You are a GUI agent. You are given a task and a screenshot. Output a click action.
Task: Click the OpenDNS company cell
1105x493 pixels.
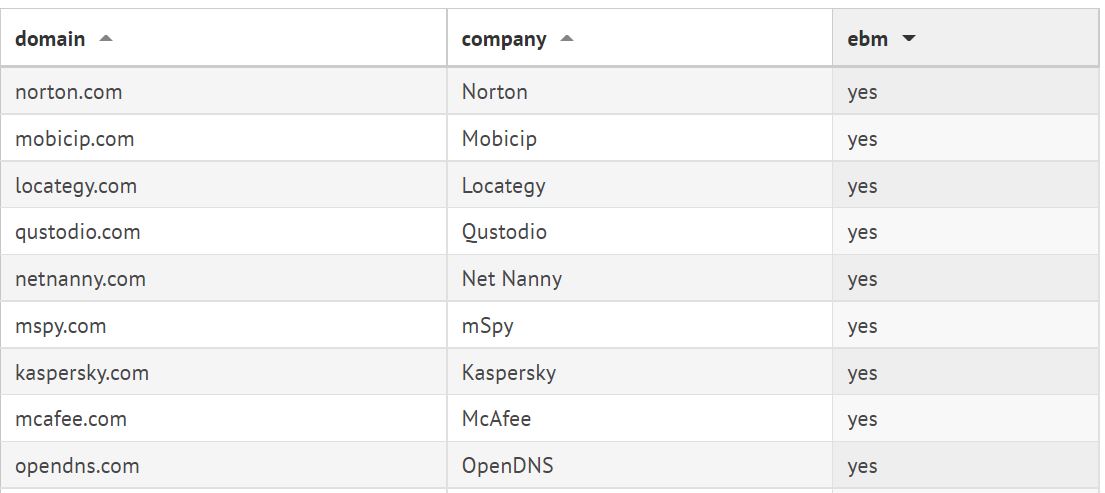coord(508,466)
